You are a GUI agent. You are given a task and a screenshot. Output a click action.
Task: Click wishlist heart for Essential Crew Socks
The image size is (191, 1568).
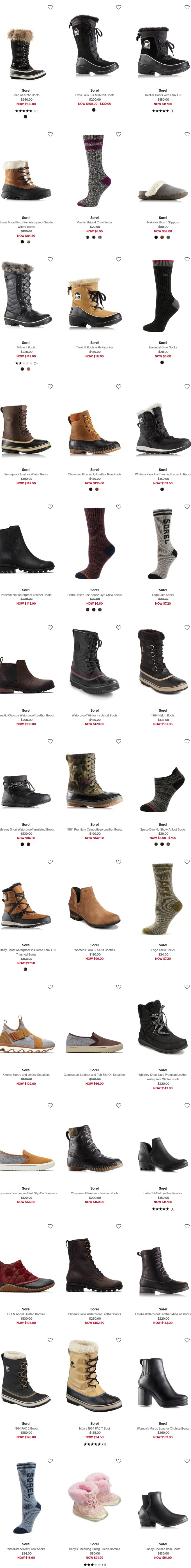pos(187,259)
